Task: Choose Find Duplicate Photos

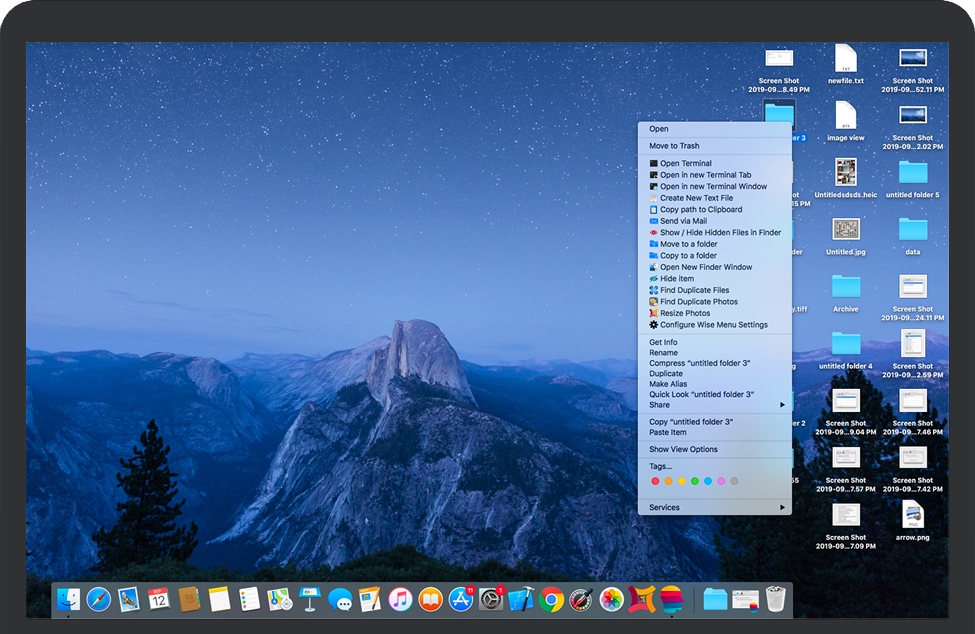Action: [698, 302]
